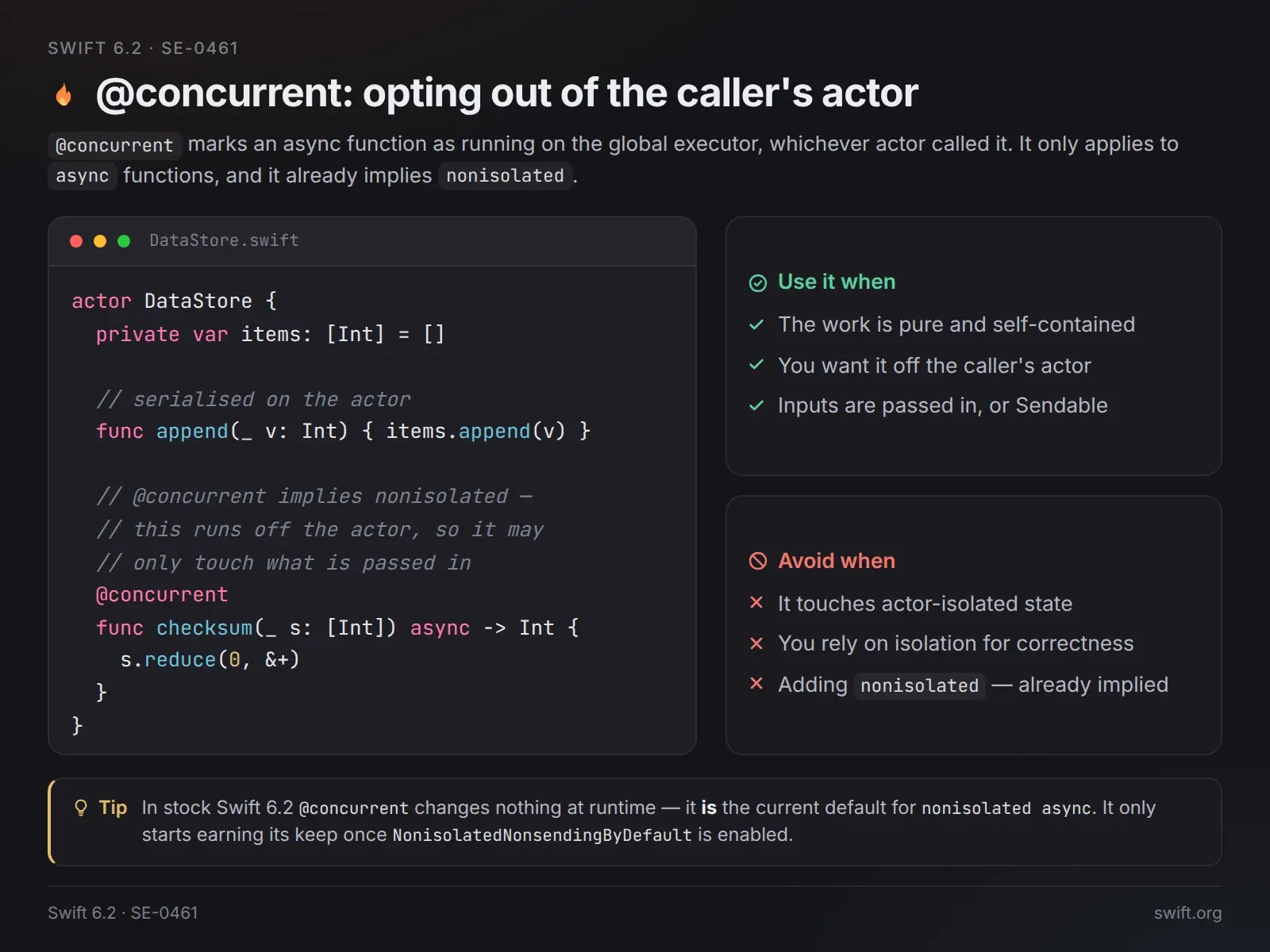The height and width of the screenshot is (952, 1270).
Task: Click checkmark beside The work is pure
Action: [x=756, y=324]
